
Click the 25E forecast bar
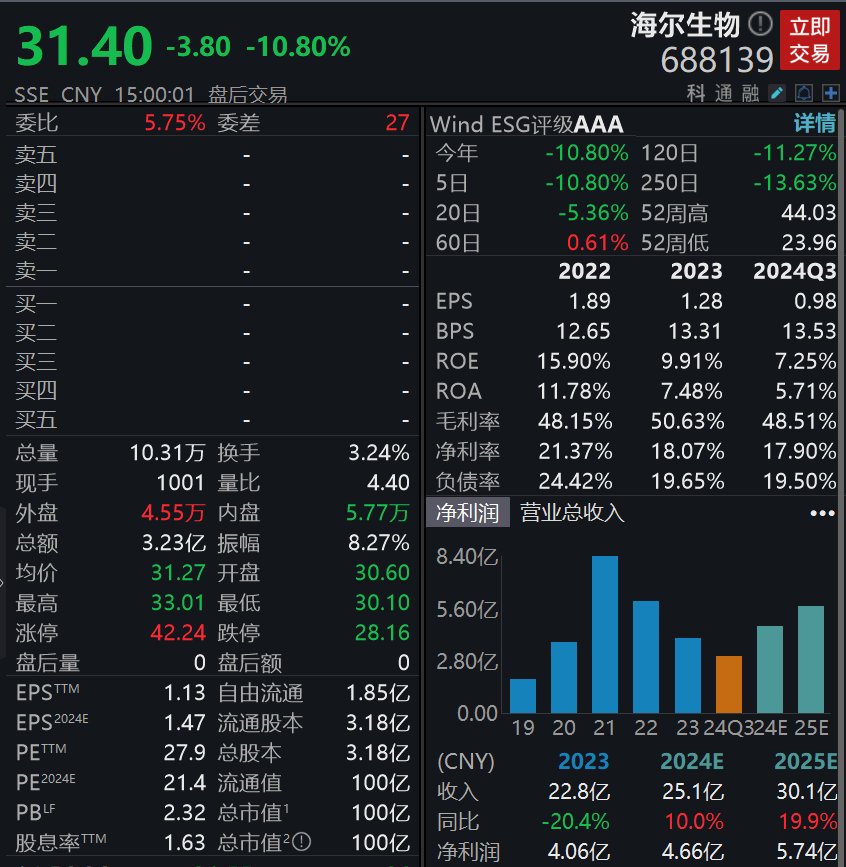pyautogui.click(x=811, y=659)
